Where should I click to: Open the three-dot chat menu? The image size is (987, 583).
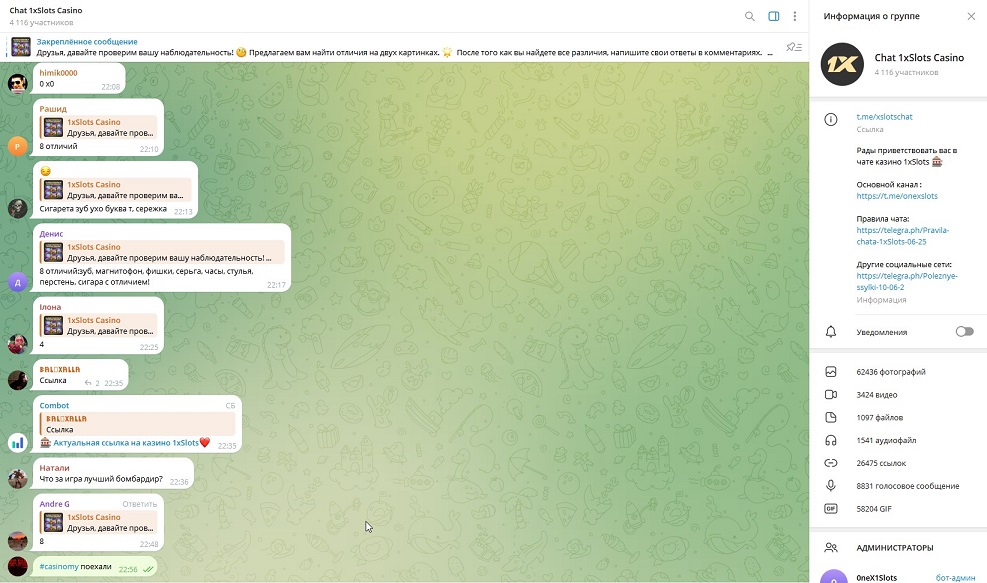(x=795, y=16)
